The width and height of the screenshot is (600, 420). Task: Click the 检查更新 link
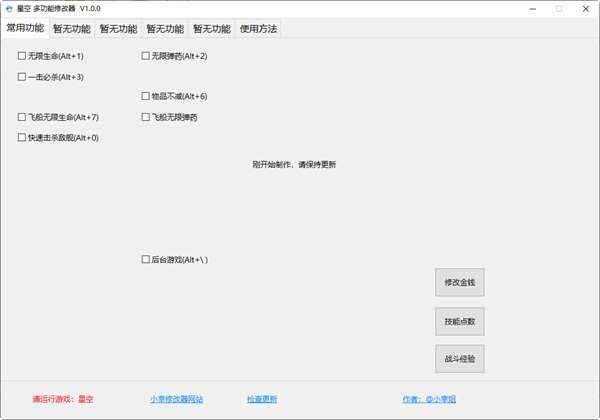click(x=261, y=399)
